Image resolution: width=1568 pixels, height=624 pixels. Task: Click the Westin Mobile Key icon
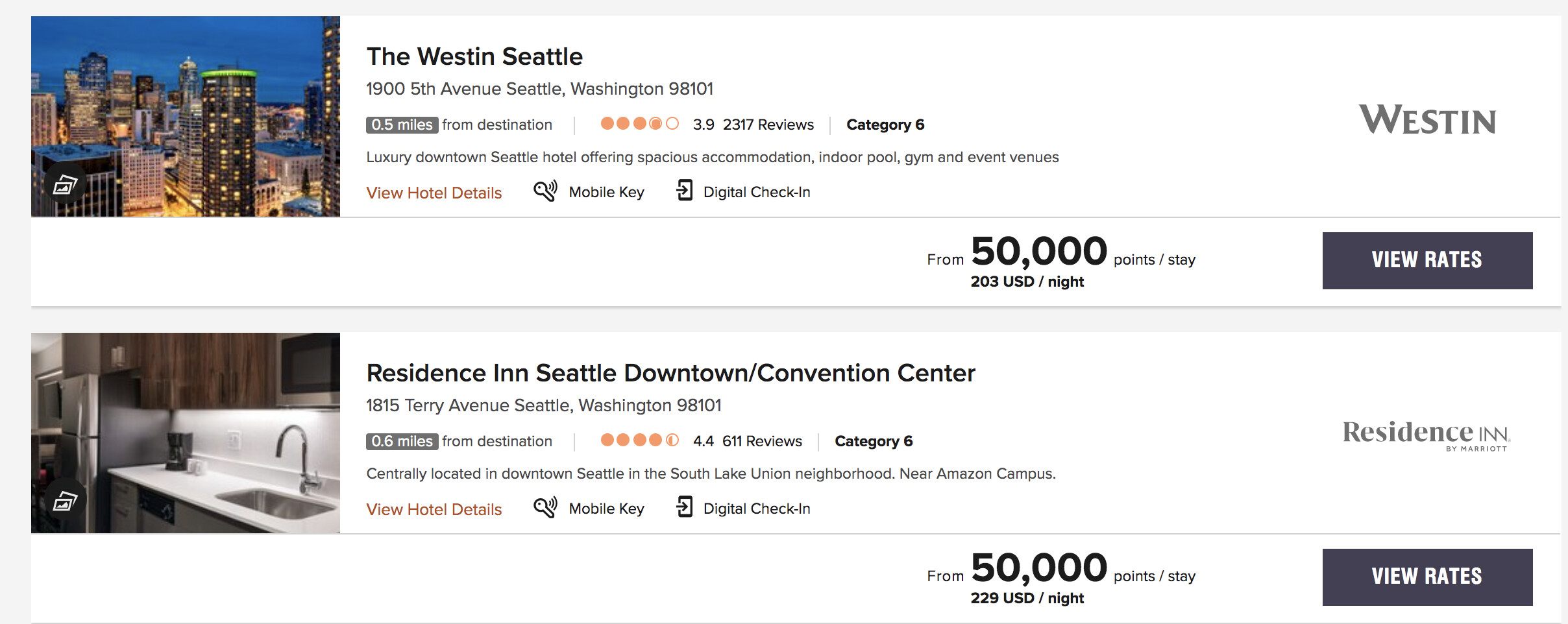click(545, 191)
